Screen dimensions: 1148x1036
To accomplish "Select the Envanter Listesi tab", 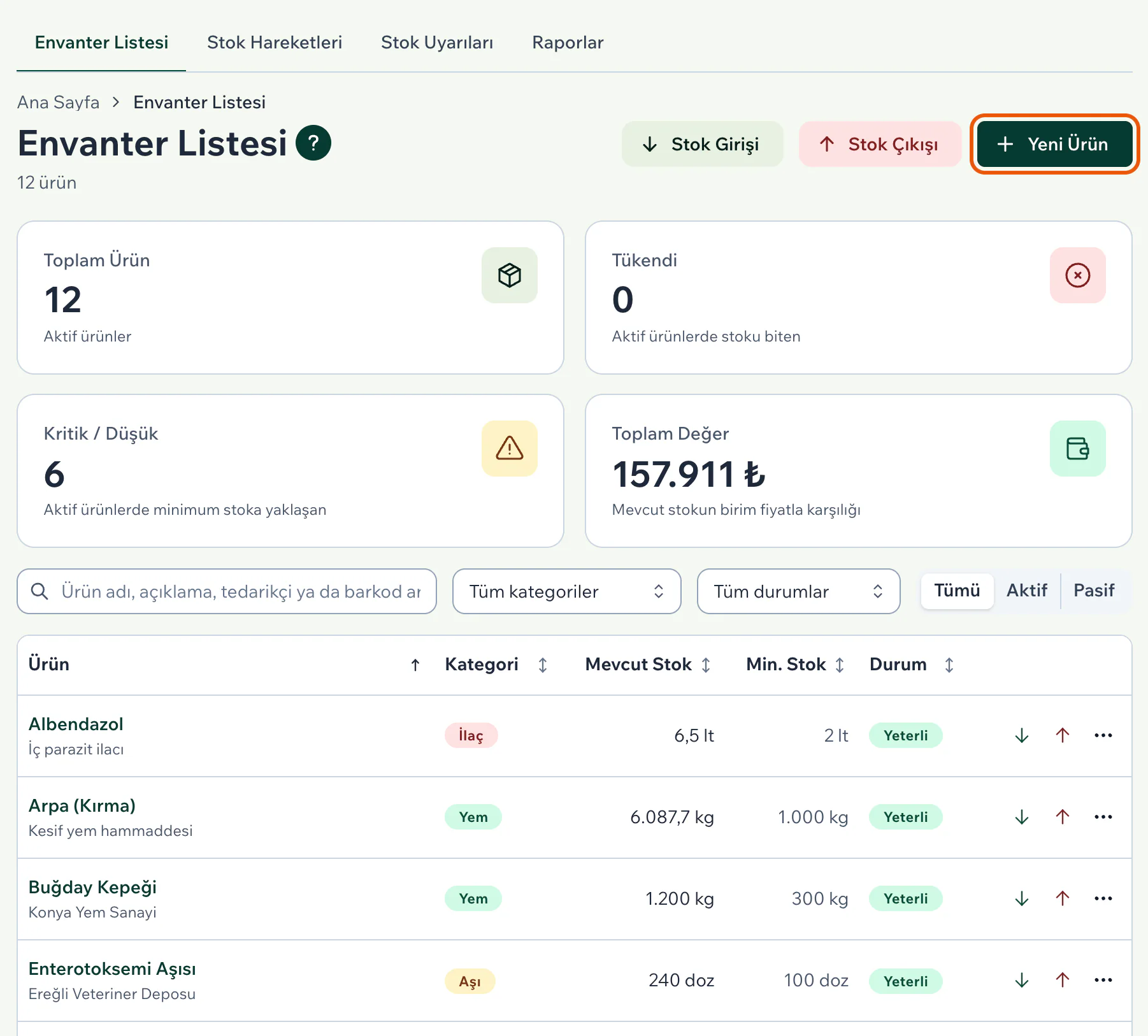I will (101, 43).
